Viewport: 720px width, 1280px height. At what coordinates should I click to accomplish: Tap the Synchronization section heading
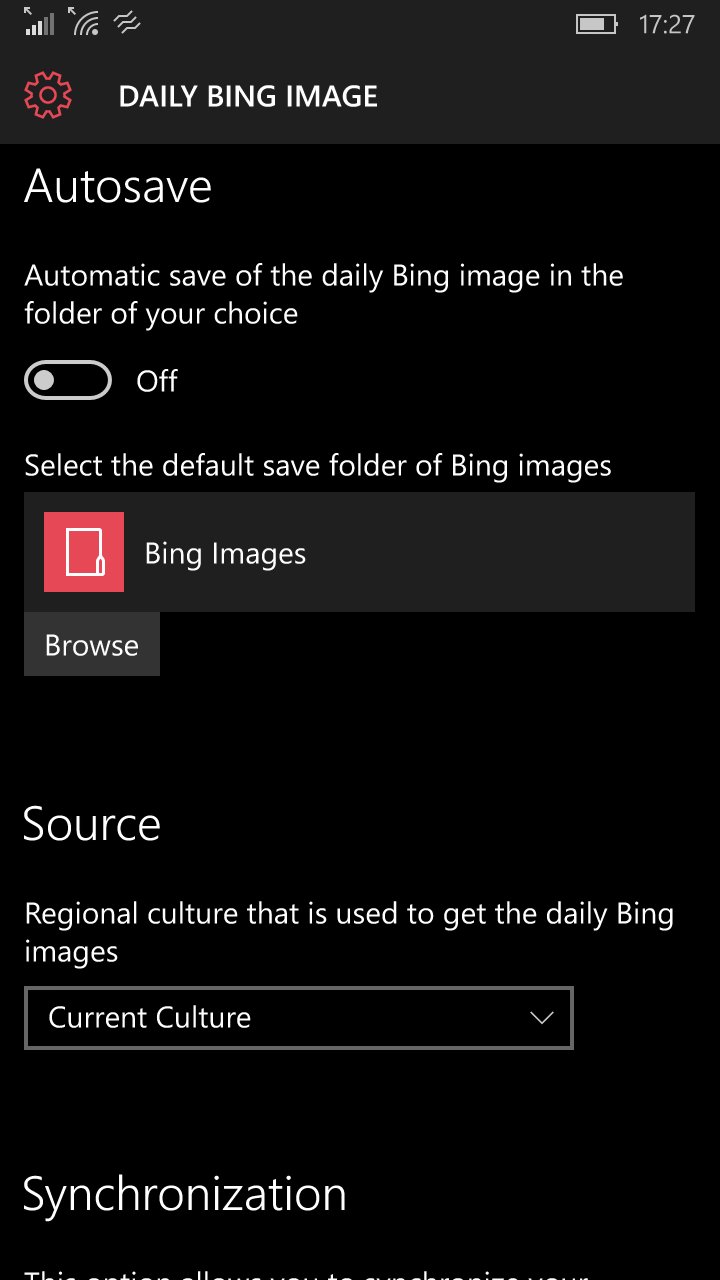point(185,1194)
